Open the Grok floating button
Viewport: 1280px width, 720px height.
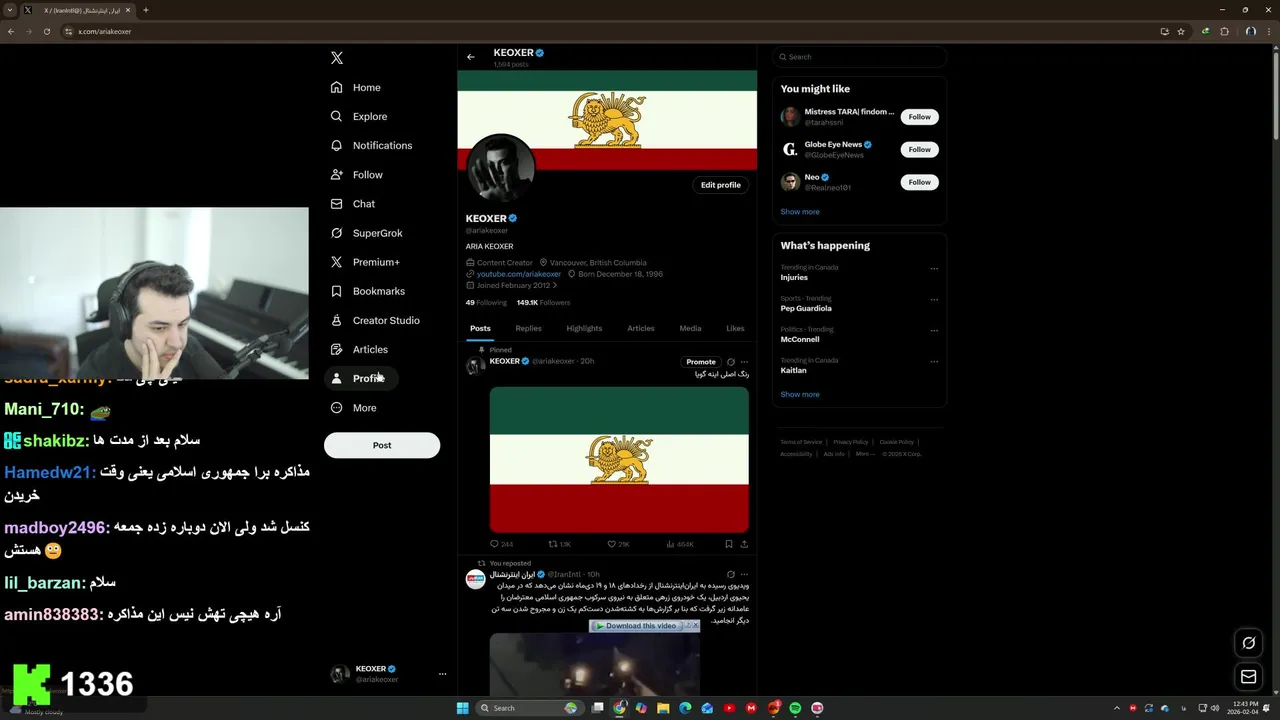[x=1248, y=643]
